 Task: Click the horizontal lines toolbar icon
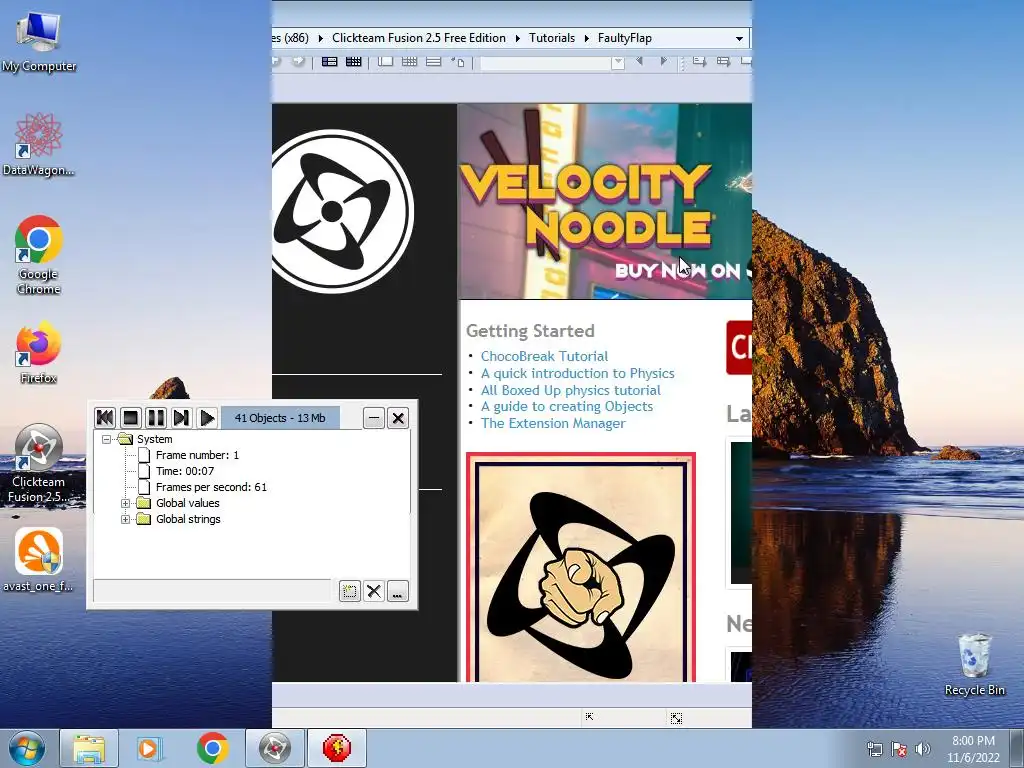(433, 61)
